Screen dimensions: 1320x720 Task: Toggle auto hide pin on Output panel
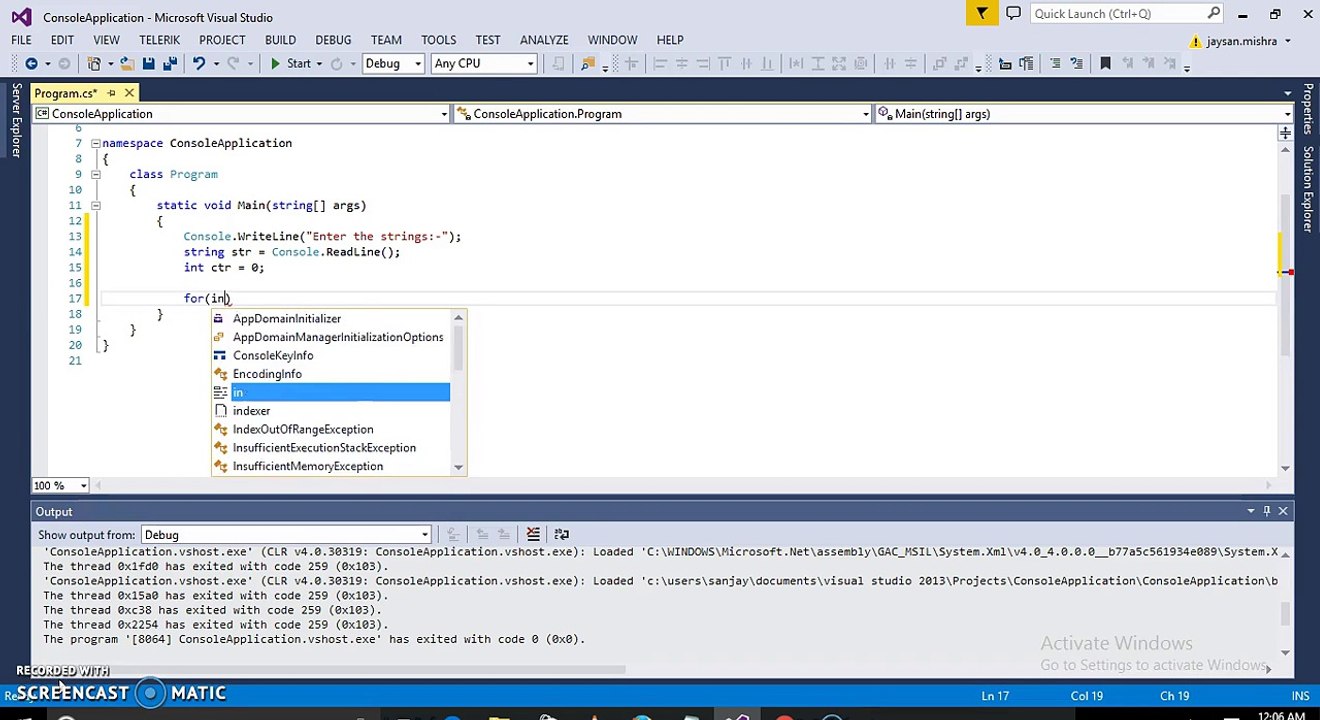(x=1267, y=511)
